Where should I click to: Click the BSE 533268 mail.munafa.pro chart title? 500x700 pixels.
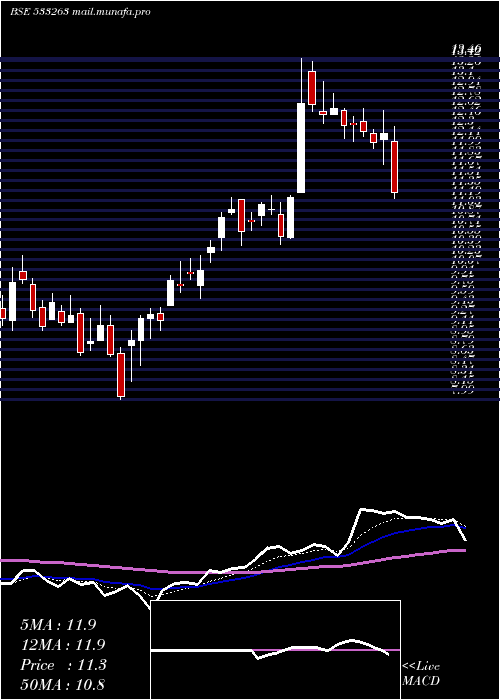tap(80, 12)
